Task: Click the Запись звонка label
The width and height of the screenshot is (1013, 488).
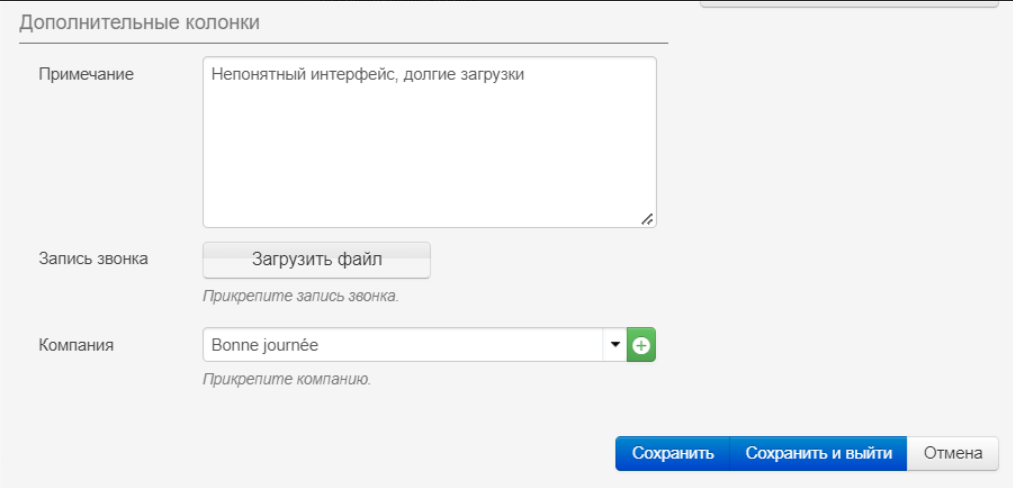Action: 93,259
